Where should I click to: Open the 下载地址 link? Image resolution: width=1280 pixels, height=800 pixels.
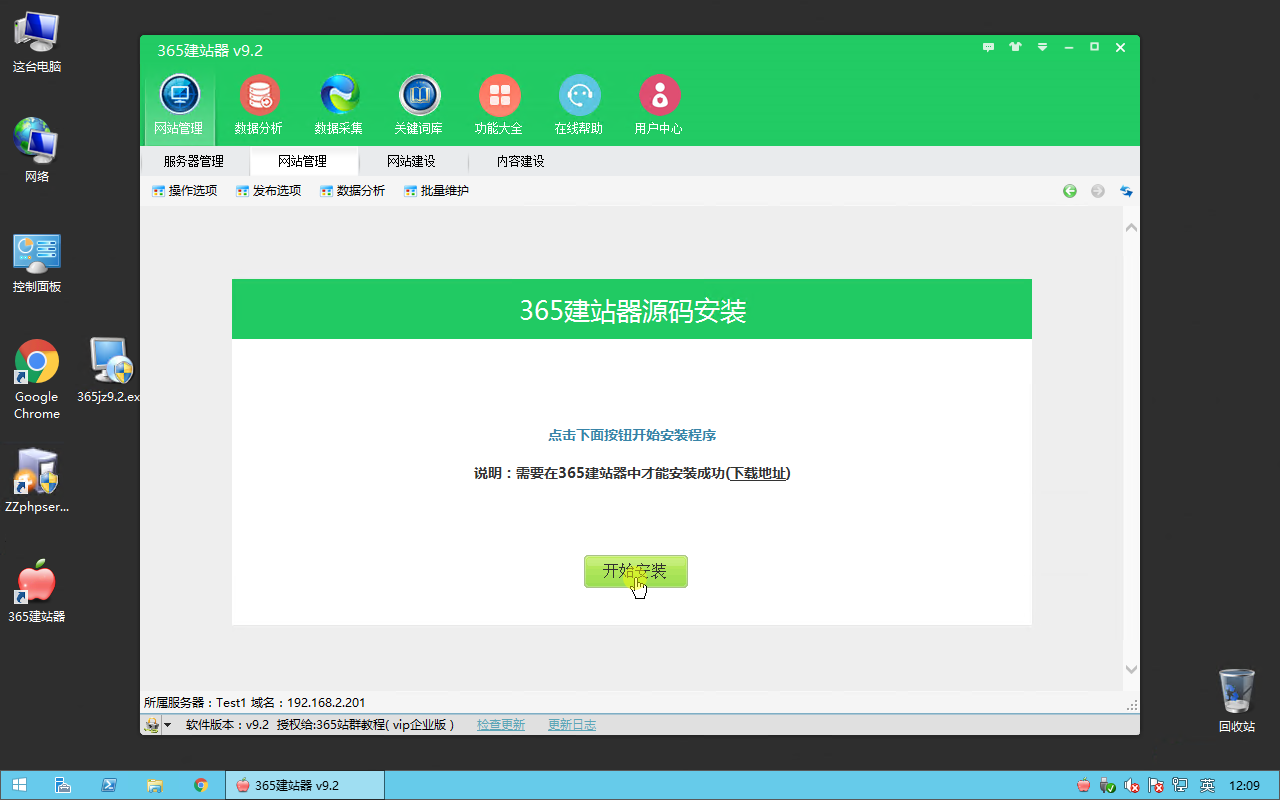coord(758,473)
